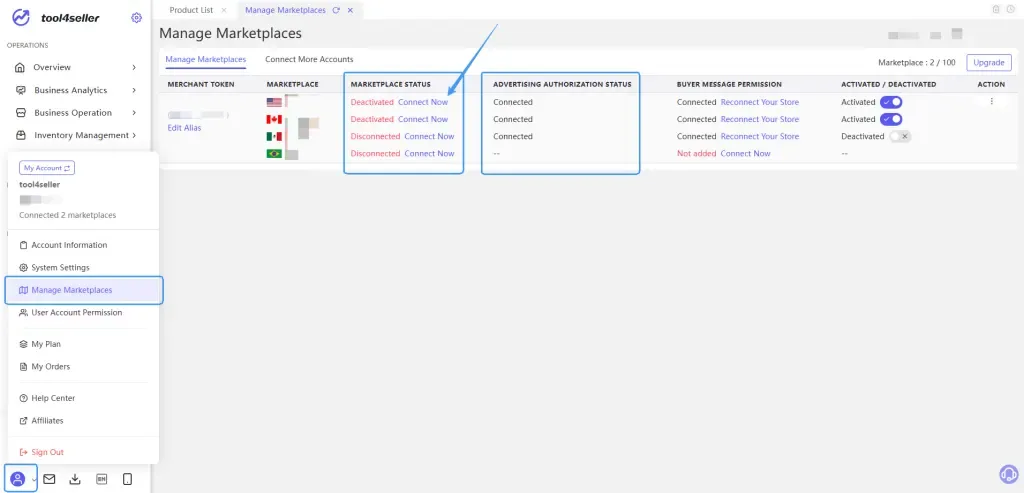1024x493 pixels.
Task: Click the Canada flag icon
Action: 274,119
